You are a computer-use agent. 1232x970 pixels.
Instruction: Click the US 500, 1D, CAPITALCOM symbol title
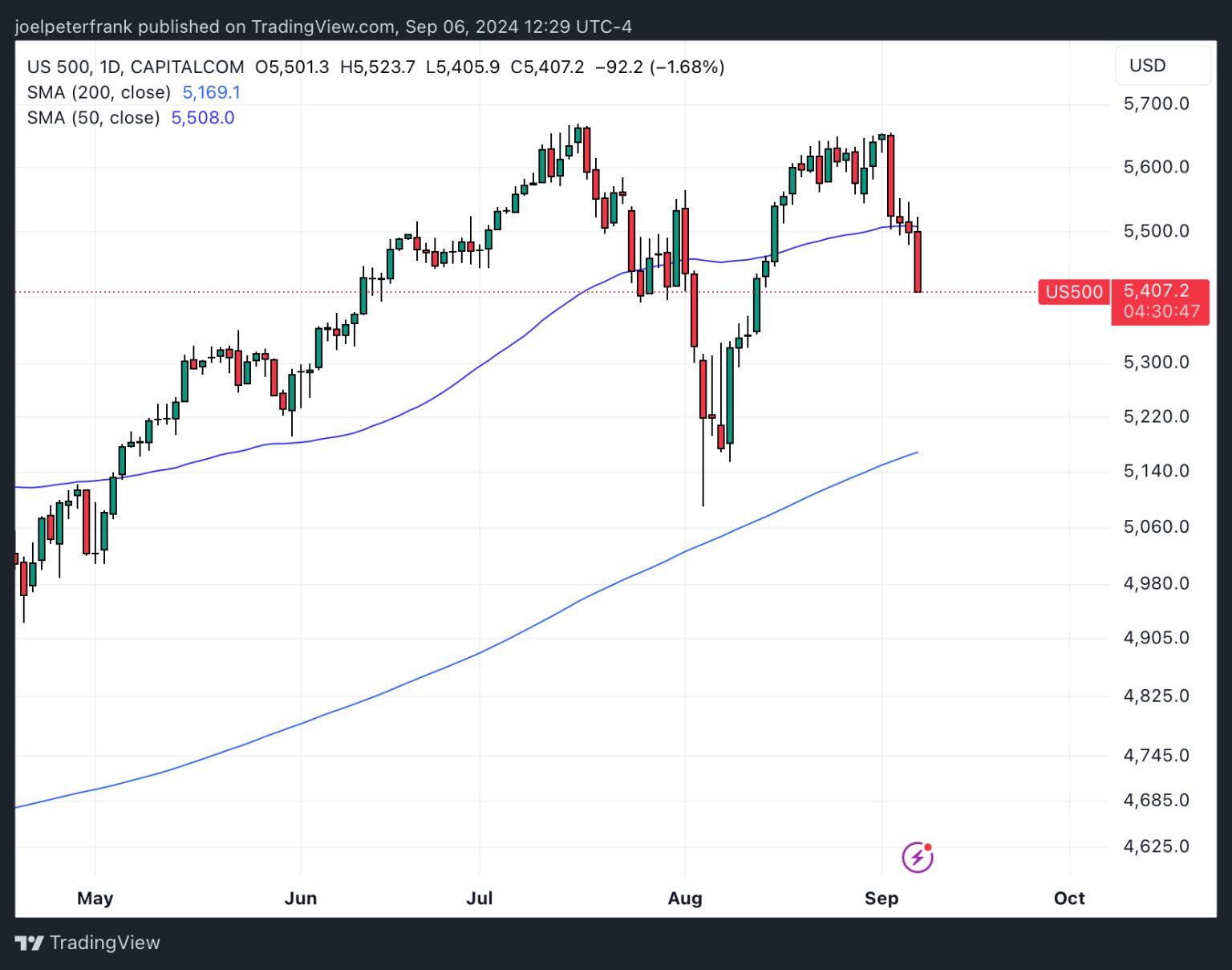(x=136, y=67)
